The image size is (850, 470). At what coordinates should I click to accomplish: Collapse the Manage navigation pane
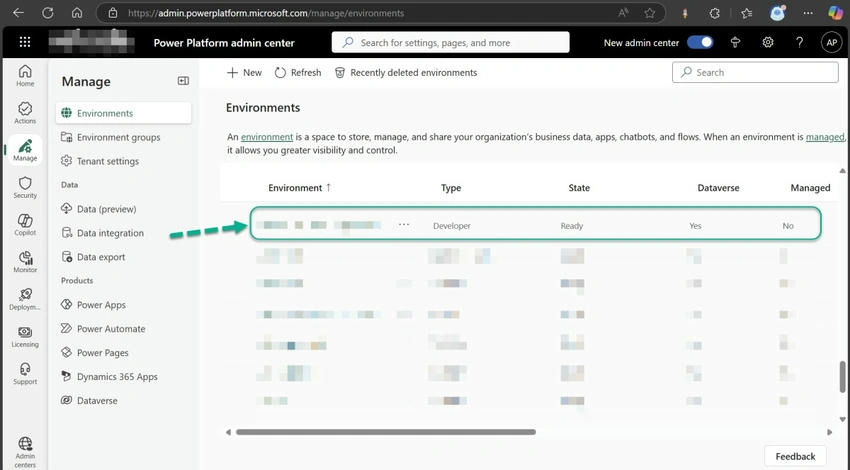183,81
